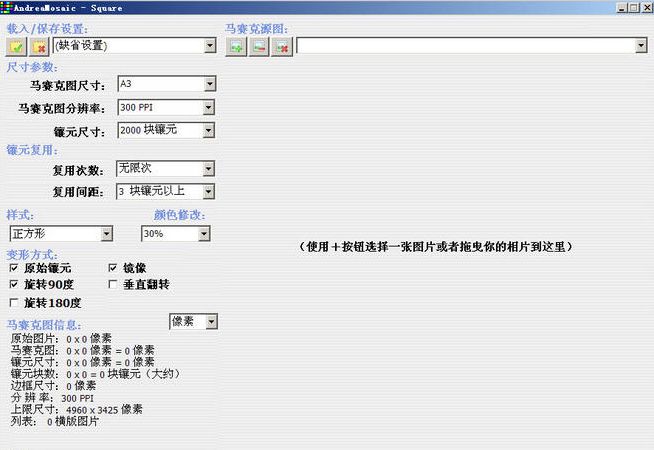The image size is (654, 450).
Task: Expand the 复用间距 3 块镶元以上 dropdown
Action: [208, 192]
